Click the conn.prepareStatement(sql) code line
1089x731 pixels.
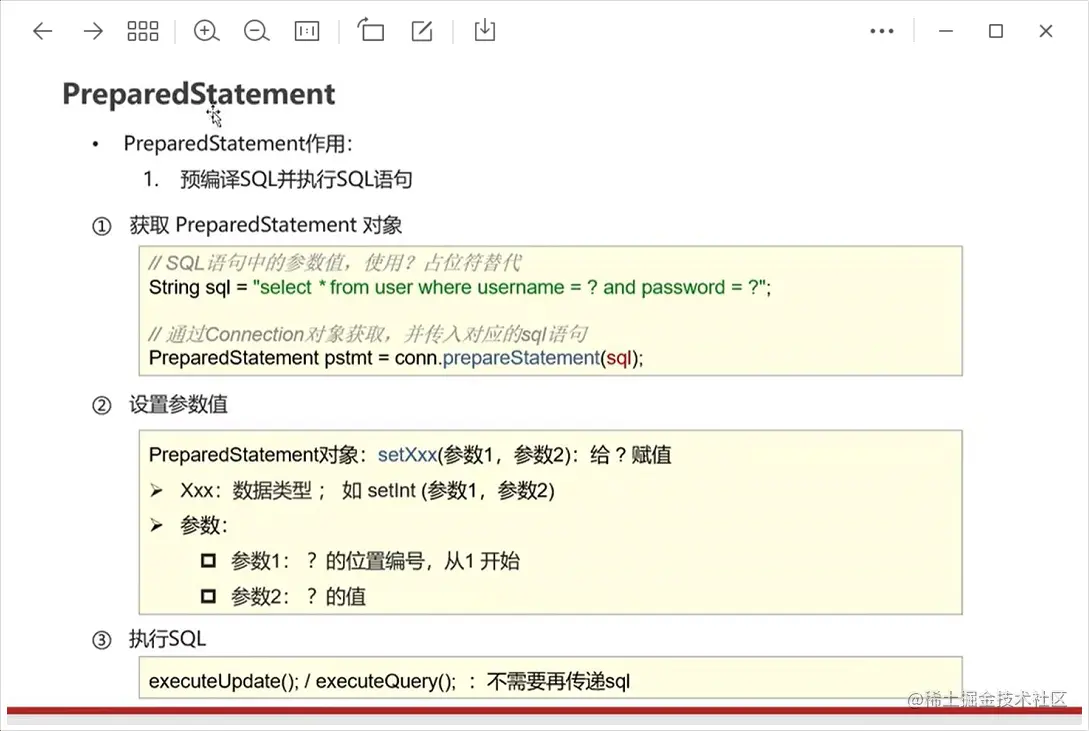pyautogui.click(x=396, y=358)
